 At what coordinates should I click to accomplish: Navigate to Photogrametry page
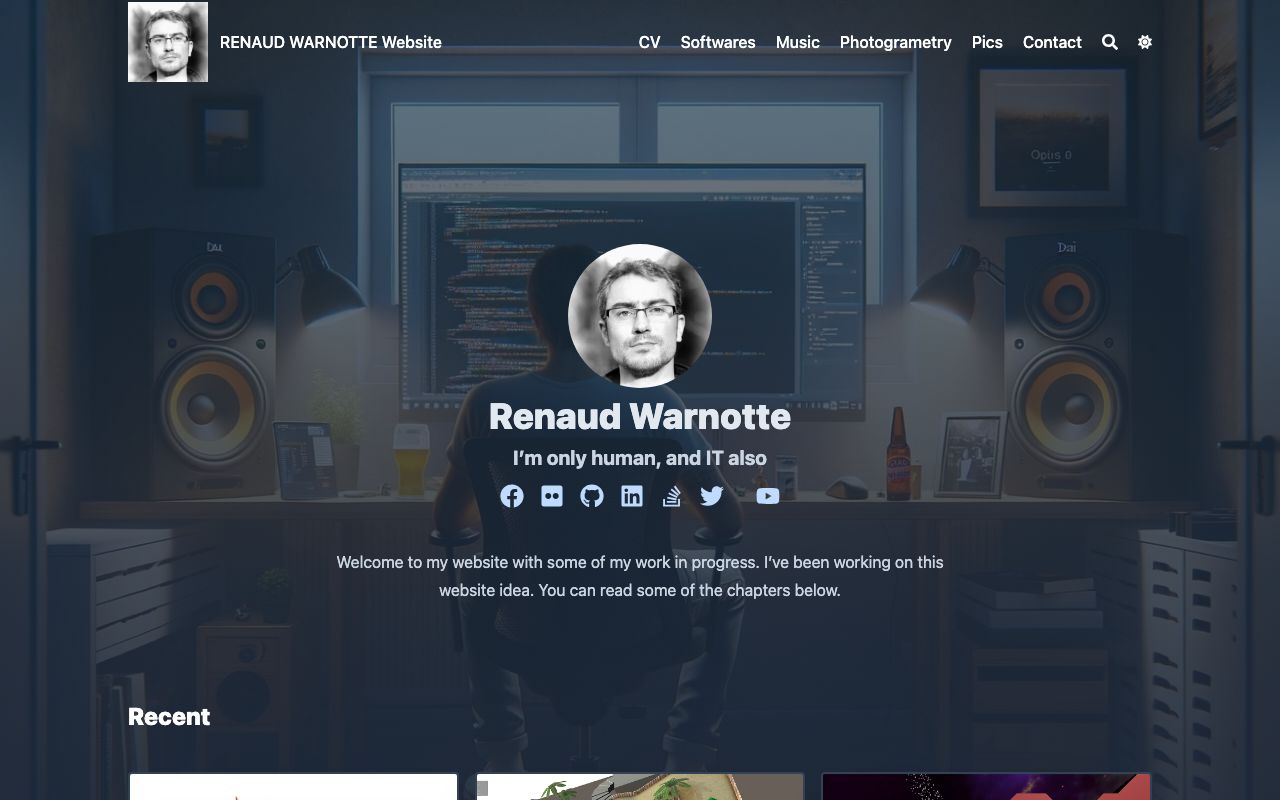(x=895, y=42)
